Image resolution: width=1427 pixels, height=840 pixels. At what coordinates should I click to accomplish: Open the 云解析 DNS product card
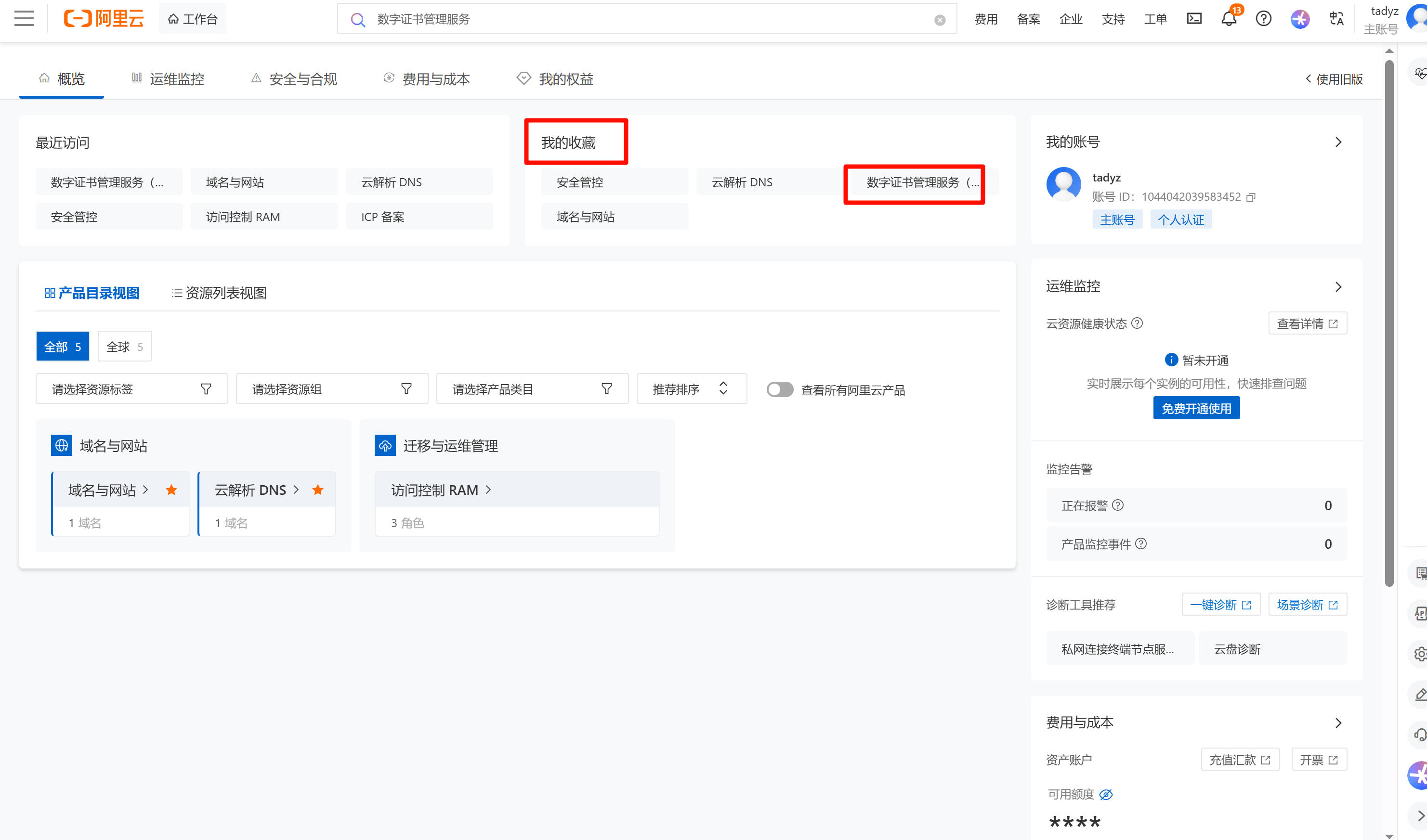click(267, 504)
